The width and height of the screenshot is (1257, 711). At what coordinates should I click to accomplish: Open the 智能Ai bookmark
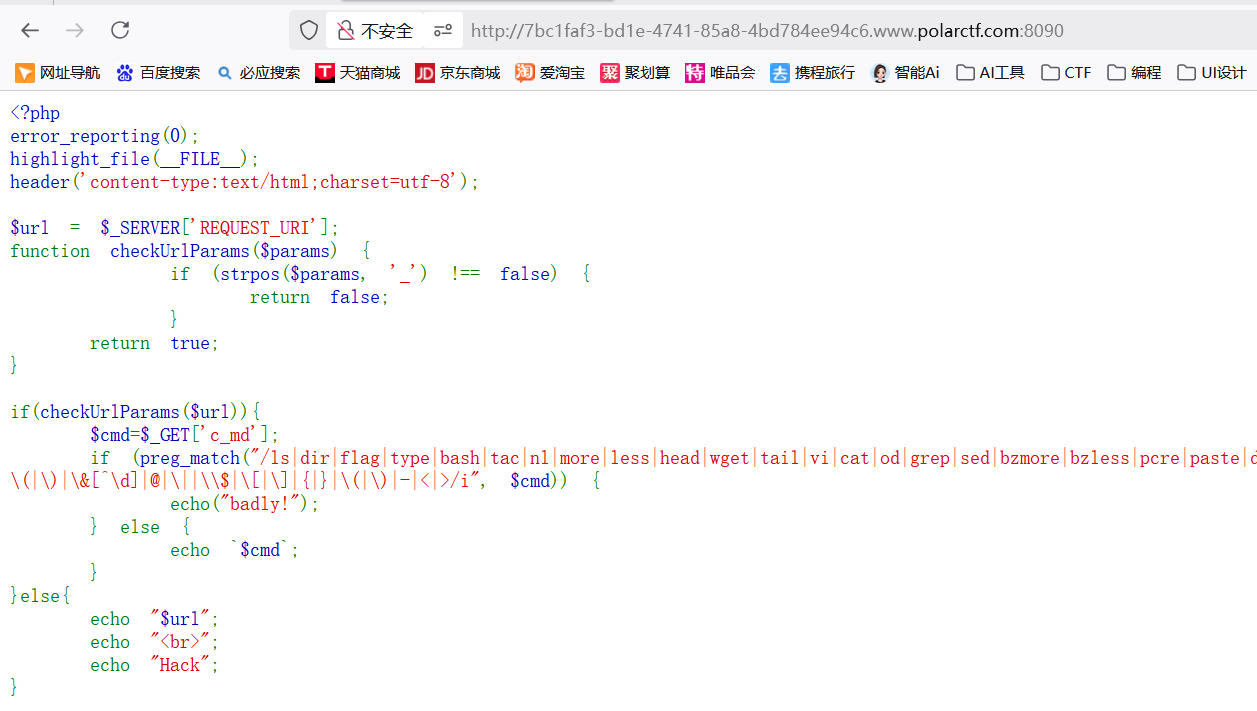tap(906, 72)
